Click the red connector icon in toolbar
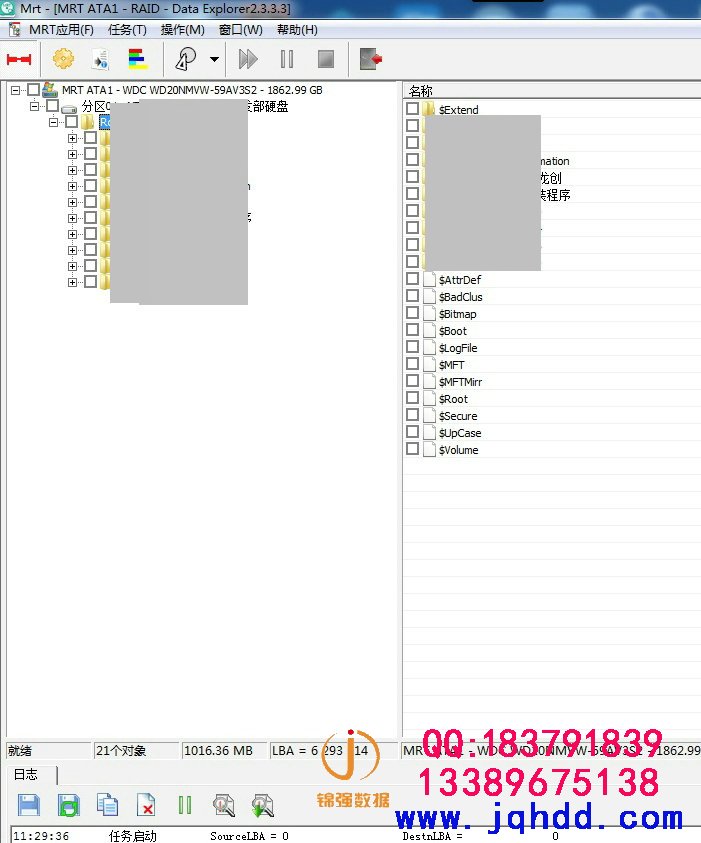The width and height of the screenshot is (701, 843). [19, 59]
